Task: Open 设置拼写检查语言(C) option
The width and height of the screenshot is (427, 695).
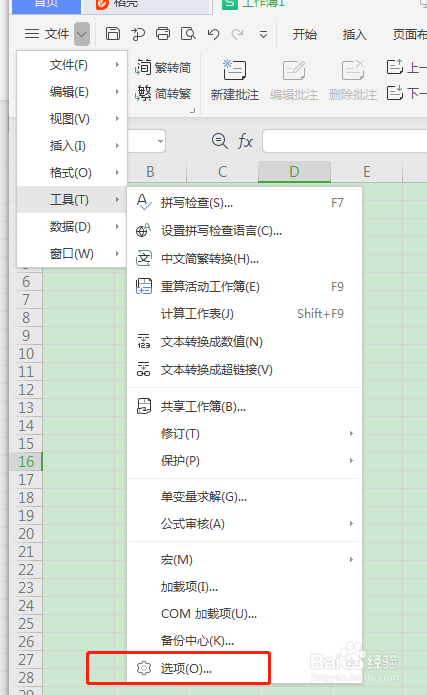Action: pyautogui.click(x=245, y=230)
